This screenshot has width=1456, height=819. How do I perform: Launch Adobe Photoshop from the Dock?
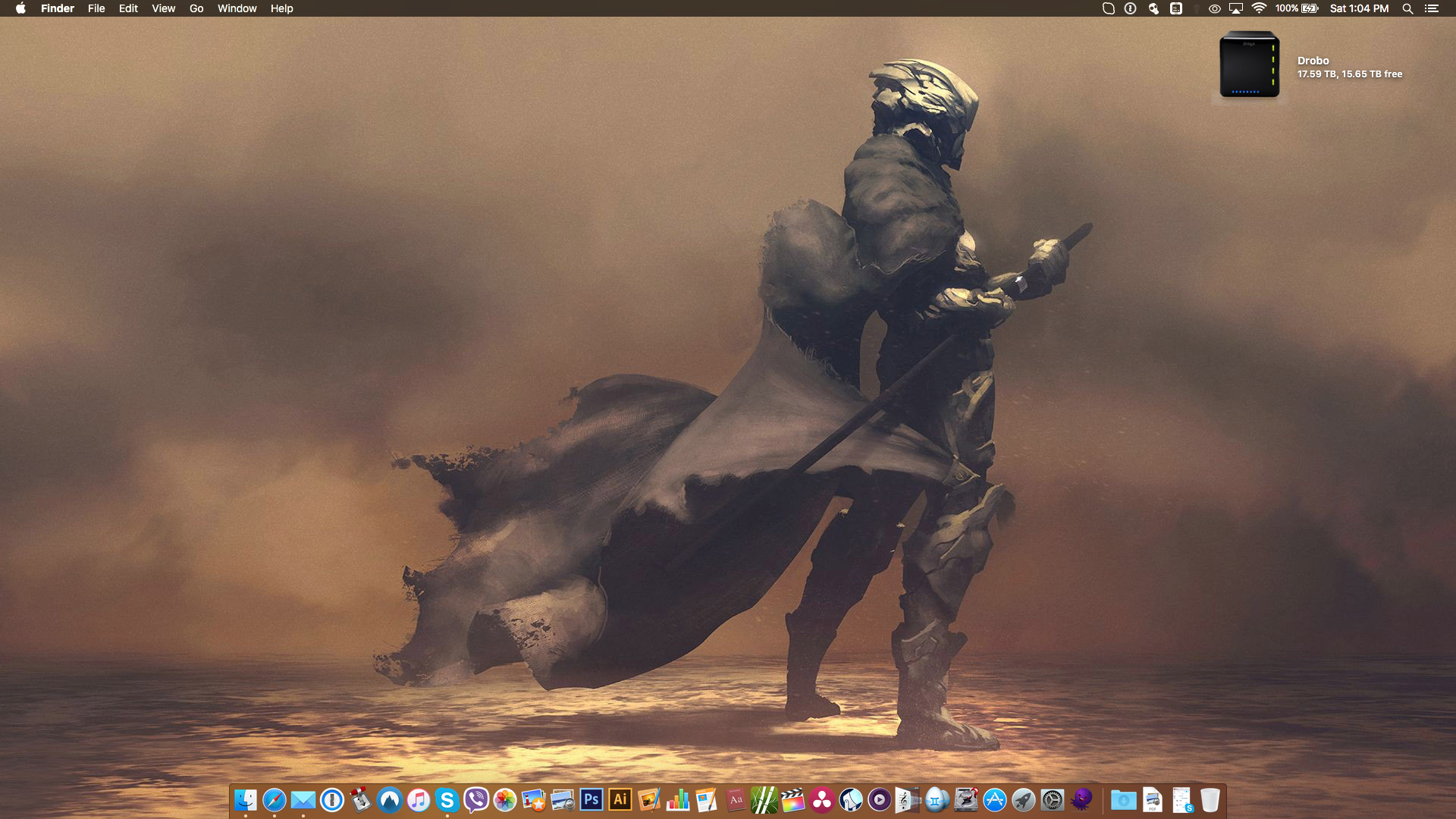[x=591, y=799]
